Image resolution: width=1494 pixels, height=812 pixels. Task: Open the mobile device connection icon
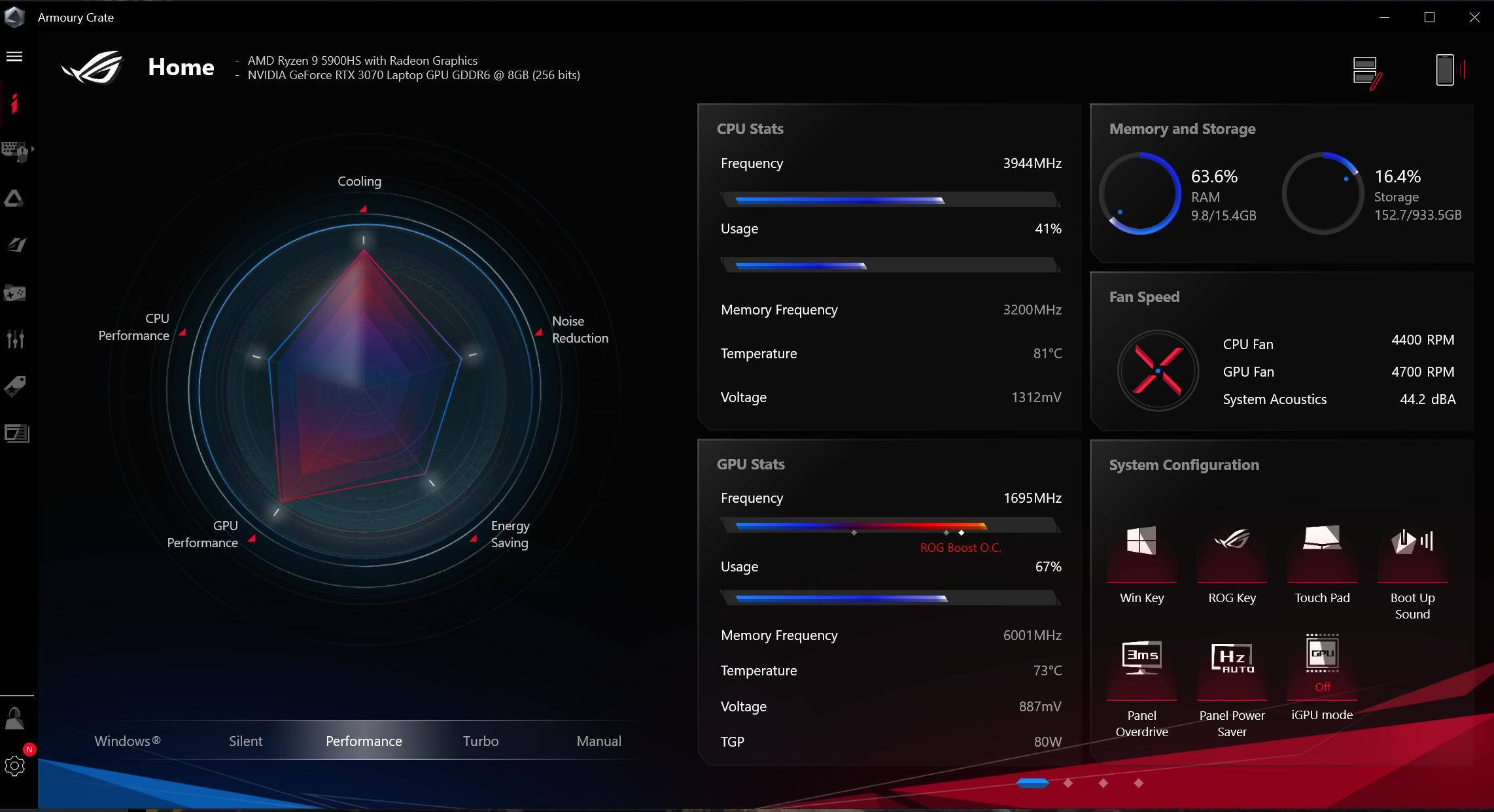(1448, 70)
